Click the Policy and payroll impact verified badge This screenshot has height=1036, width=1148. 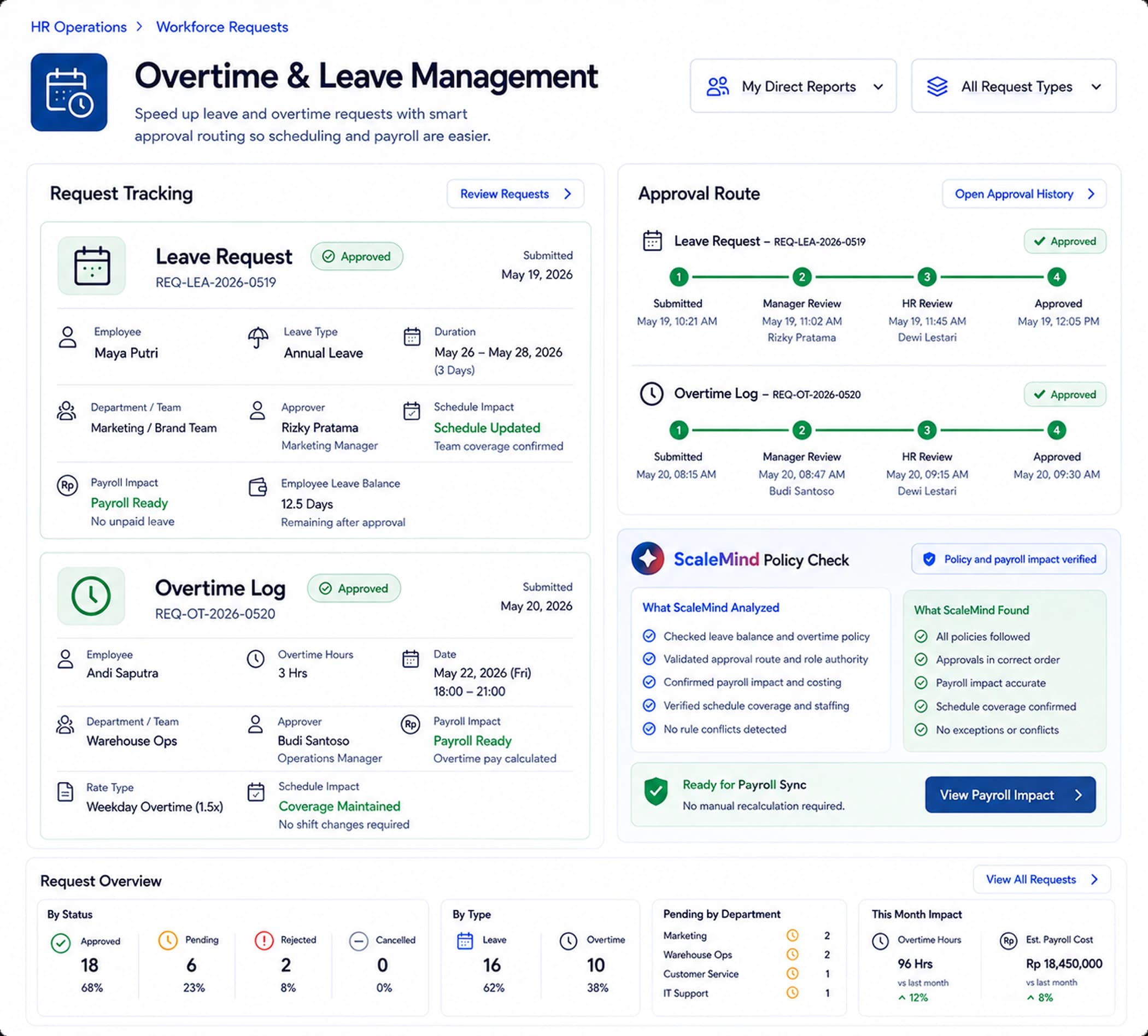point(1009,559)
